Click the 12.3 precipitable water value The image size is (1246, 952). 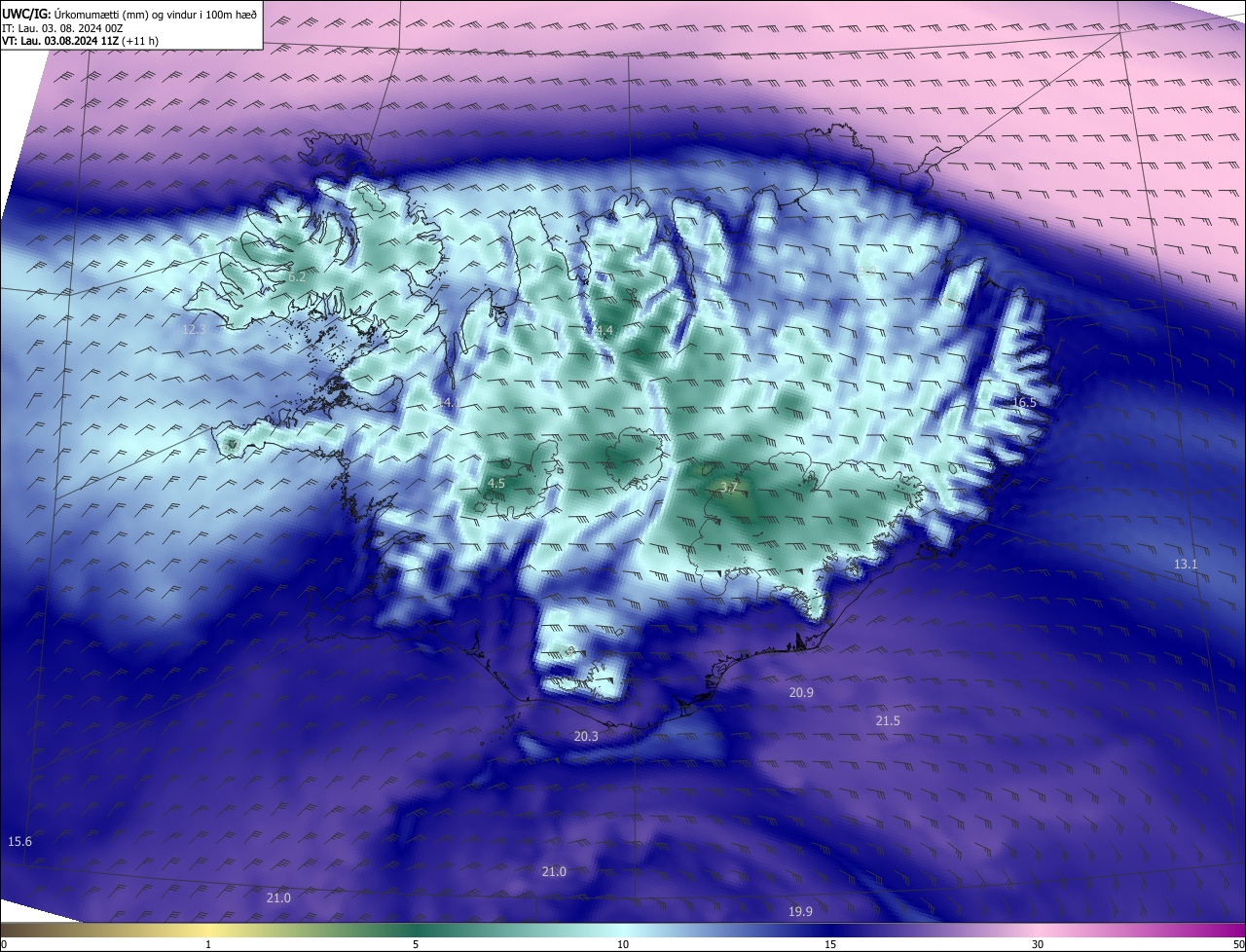195,329
